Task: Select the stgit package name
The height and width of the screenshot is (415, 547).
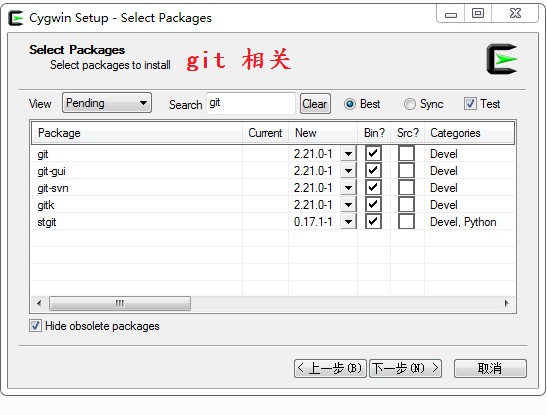Action: click(x=47, y=222)
